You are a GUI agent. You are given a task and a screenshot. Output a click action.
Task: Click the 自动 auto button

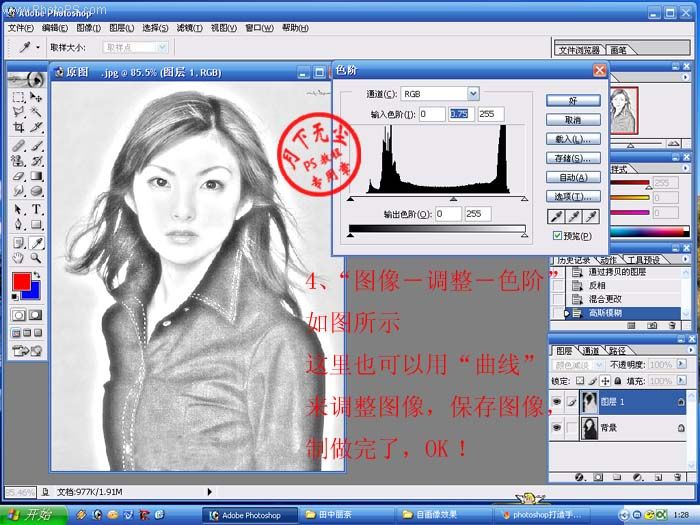coord(573,177)
